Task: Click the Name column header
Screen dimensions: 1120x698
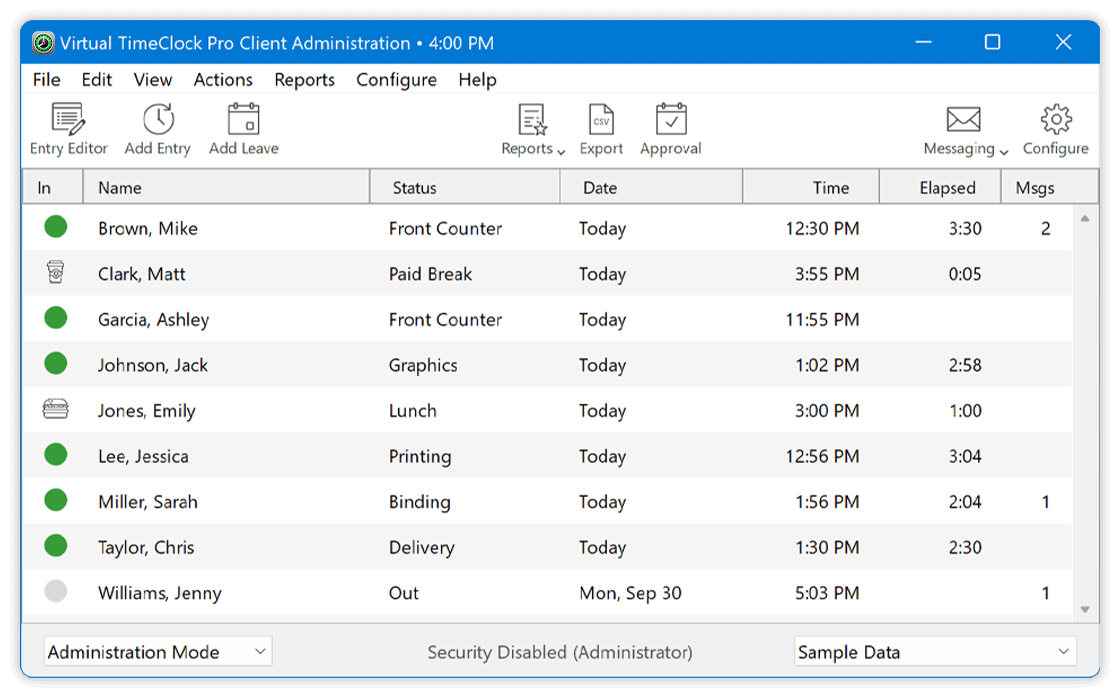Action: click(x=226, y=187)
